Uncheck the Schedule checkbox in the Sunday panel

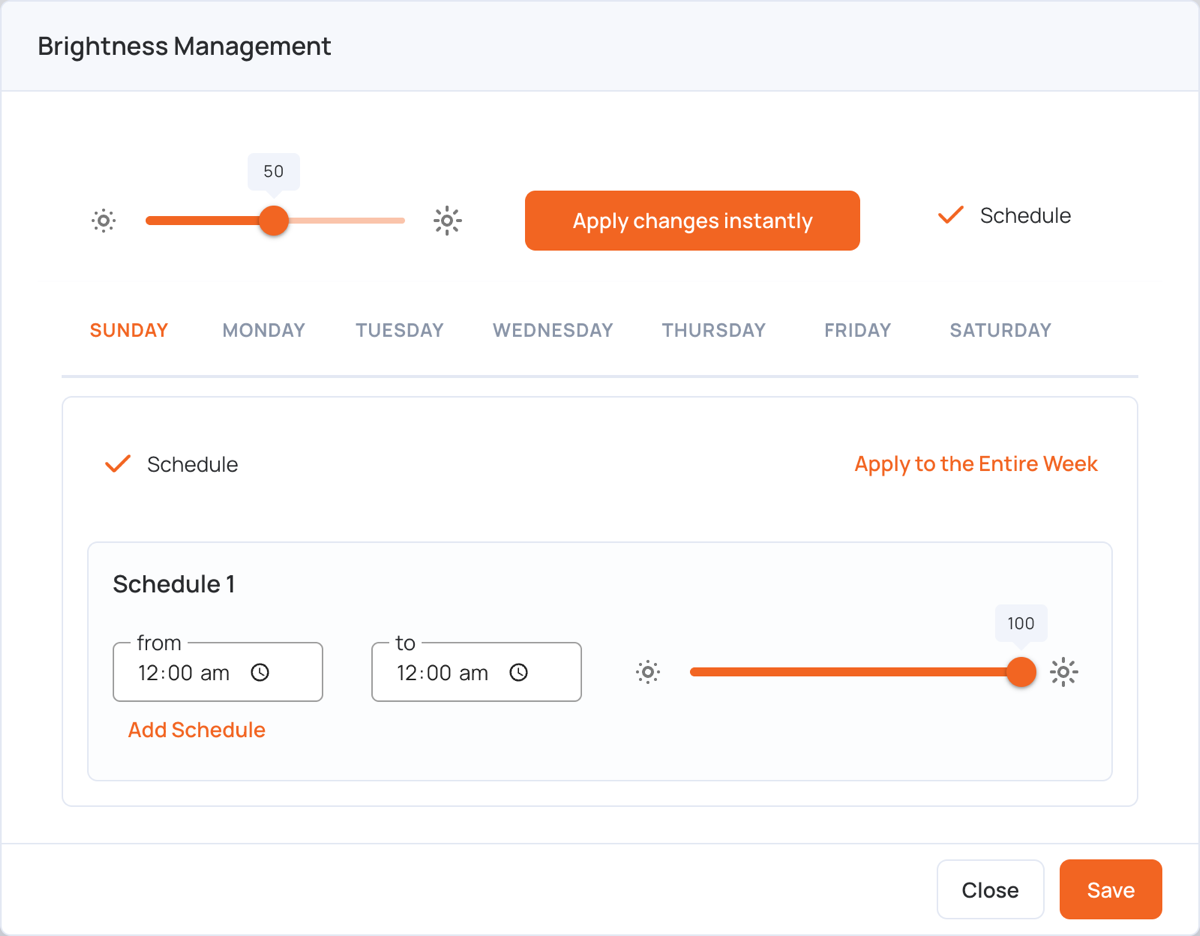(x=118, y=464)
